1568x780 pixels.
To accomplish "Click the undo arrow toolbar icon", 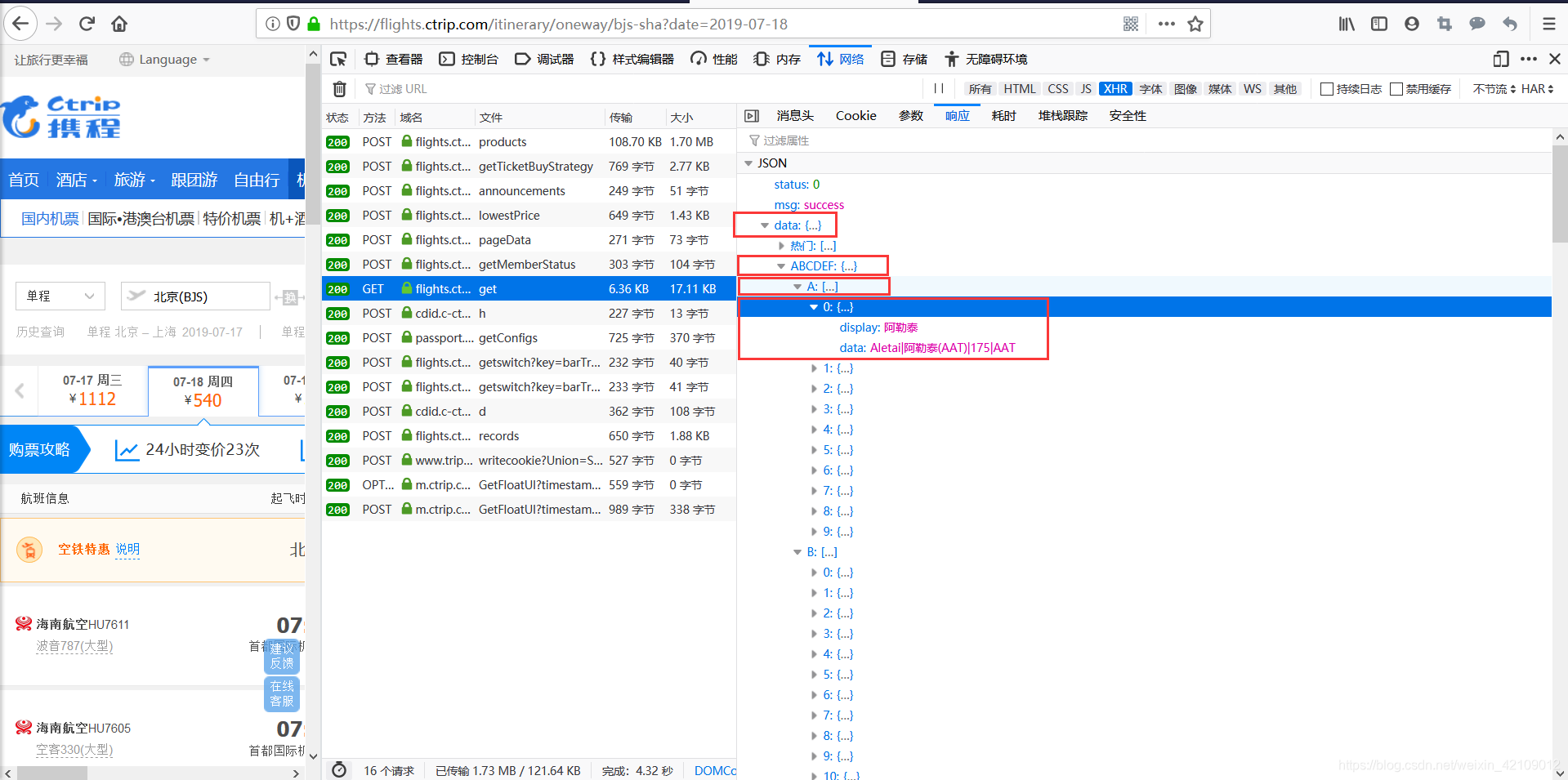I will tap(1510, 24).
